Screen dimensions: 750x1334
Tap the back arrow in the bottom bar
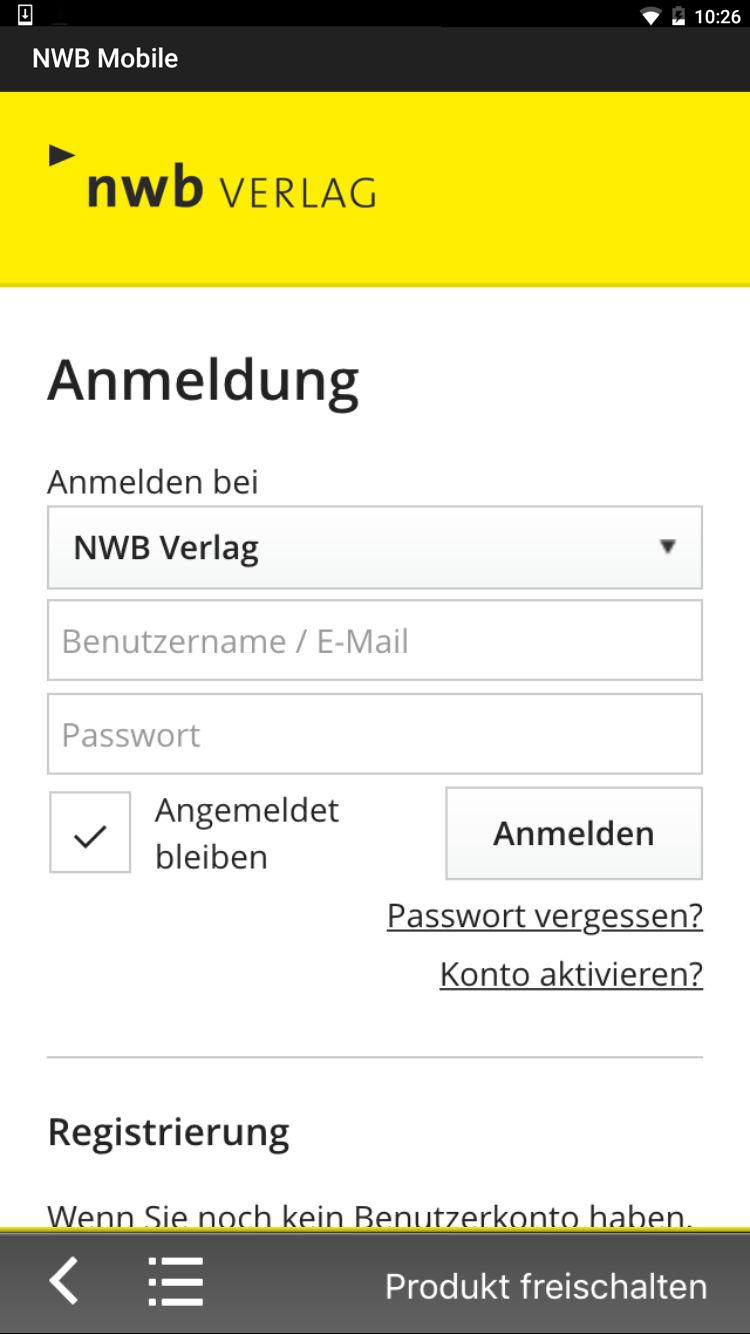coord(64,1281)
